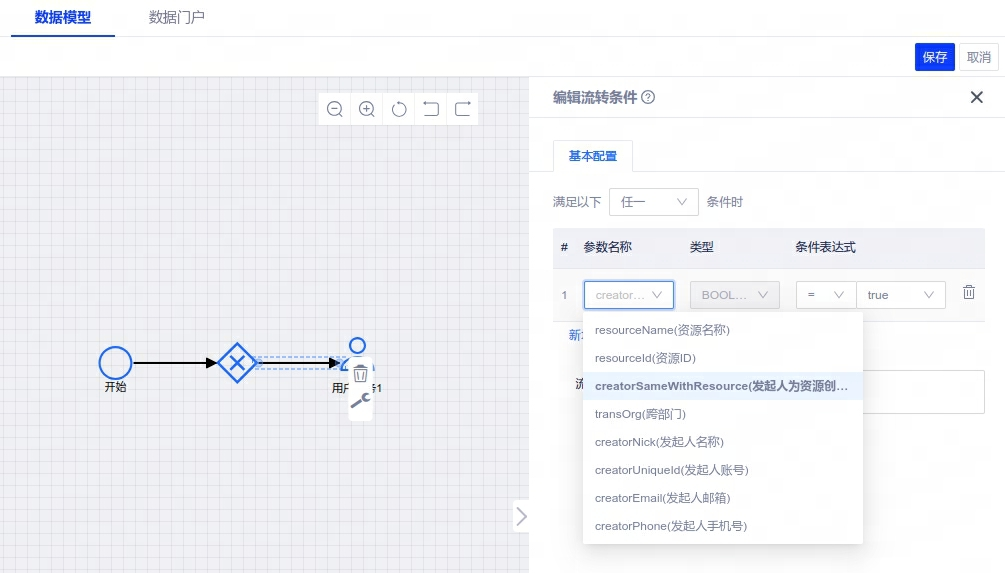Zoom out the workflow canvas
The width and height of the screenshot is (1005, 573).
335,109
